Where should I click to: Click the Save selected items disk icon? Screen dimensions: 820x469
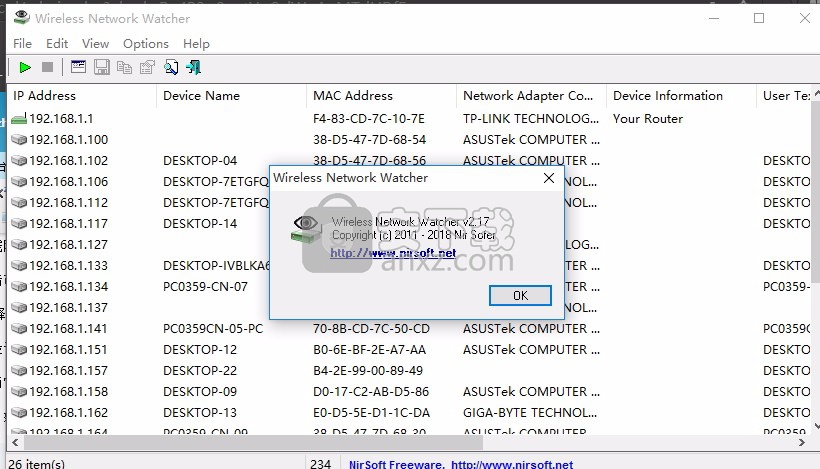[x=101, y=67]
